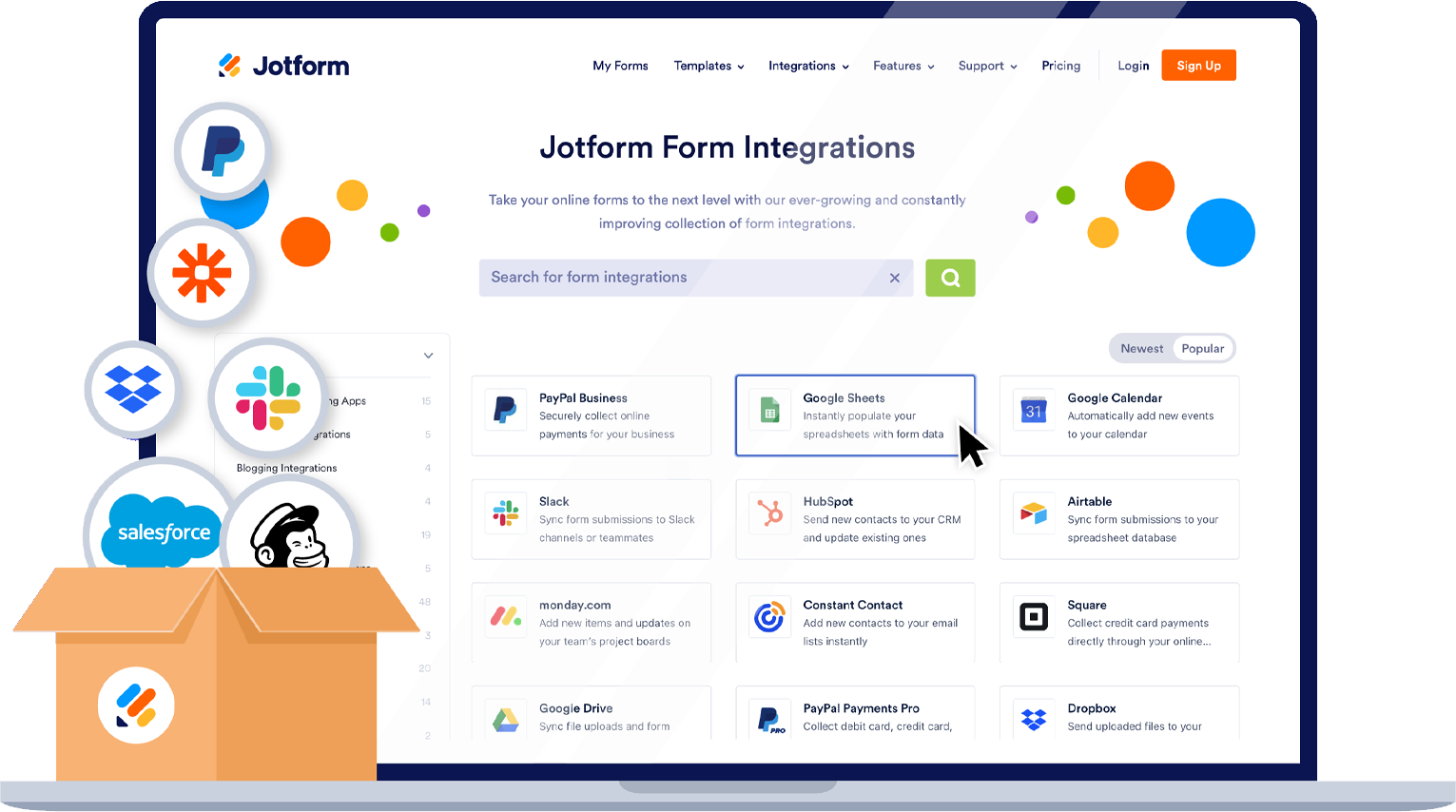The height and width of the screenshot is (812, 1456).
Task: Click the Slack card icon
Action: tap(506, 513)
